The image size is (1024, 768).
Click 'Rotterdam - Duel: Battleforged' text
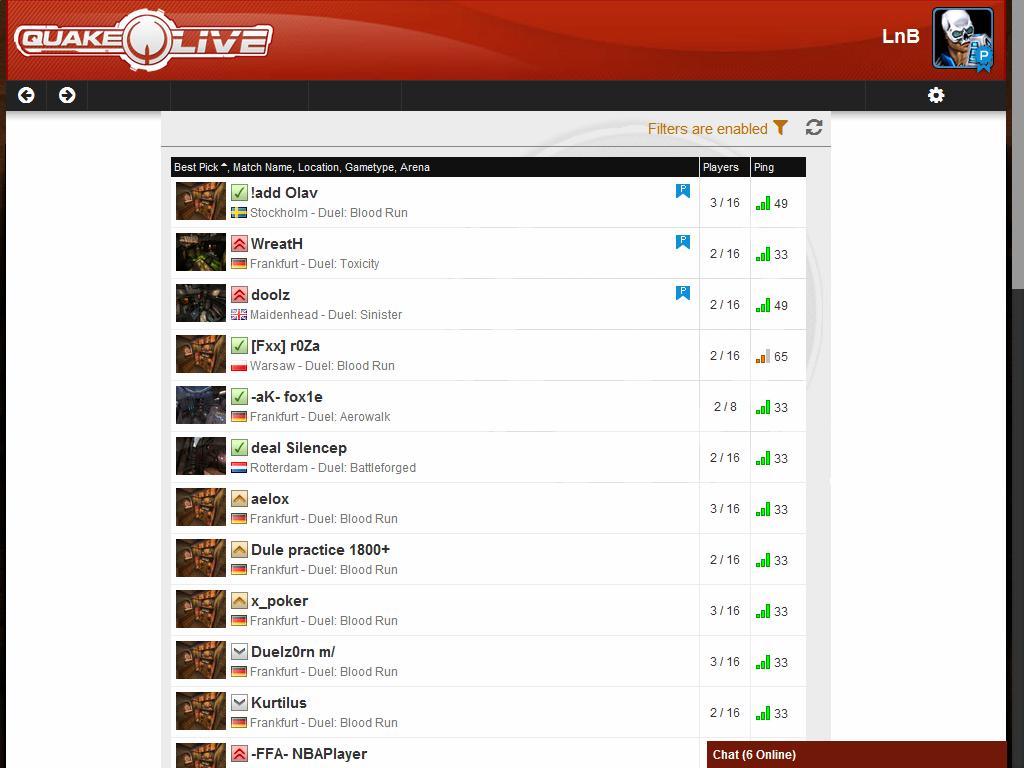tap(333, 468)
